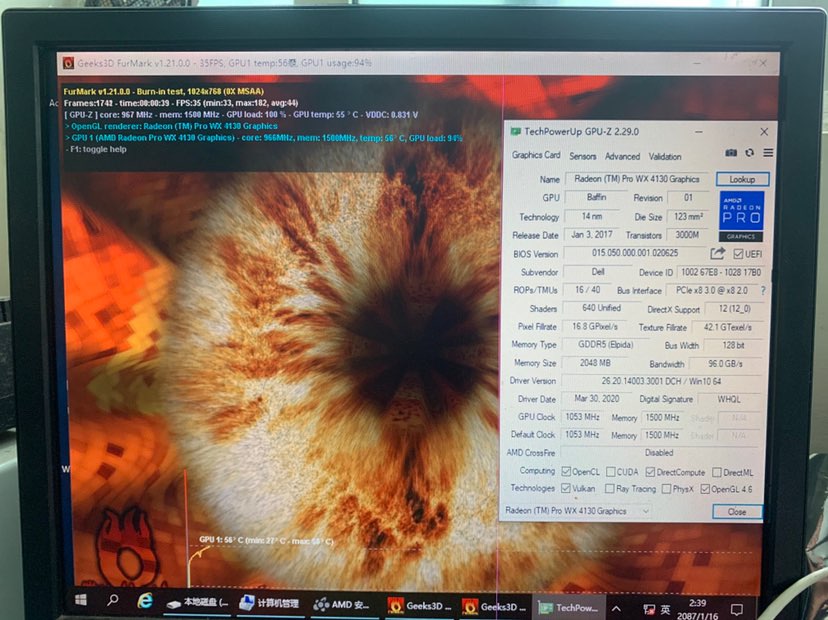Click the Digital Signature WHQL field
Image resolution: width=828 pixels, height=620 pixels.
[729, 399]
